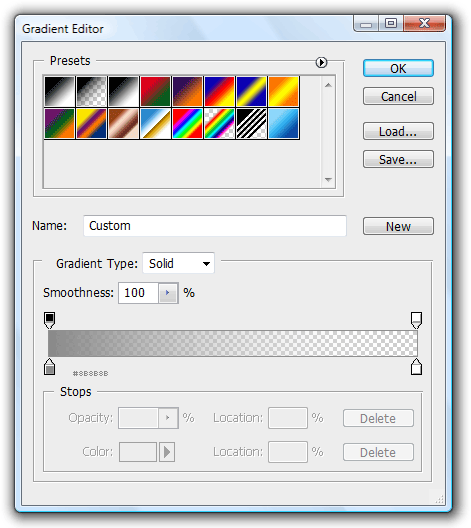The height and width of the screenshot is (528, 471).
Task: Click the OK button
Action: click(398, 68)
